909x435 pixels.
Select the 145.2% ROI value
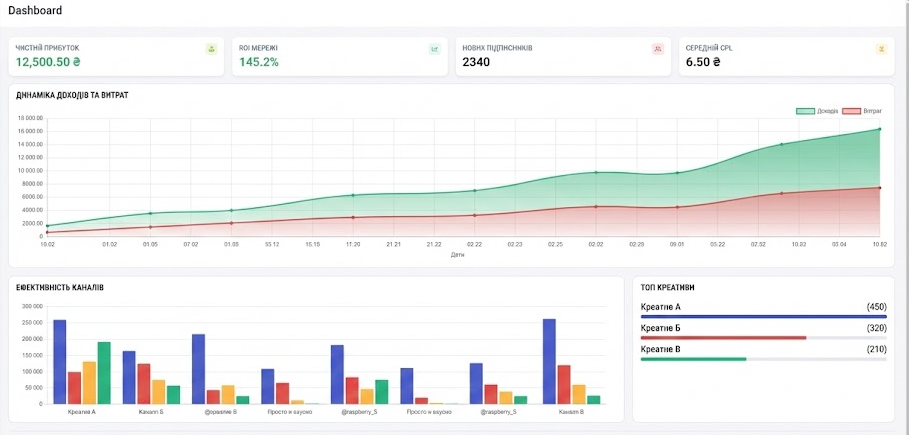259,62
